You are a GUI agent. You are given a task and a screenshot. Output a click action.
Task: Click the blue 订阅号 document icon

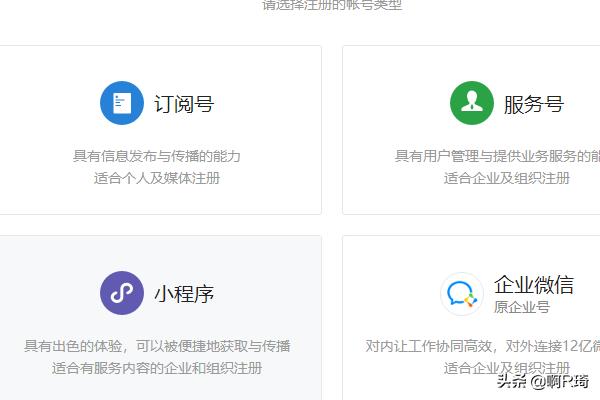coord(122,103)
